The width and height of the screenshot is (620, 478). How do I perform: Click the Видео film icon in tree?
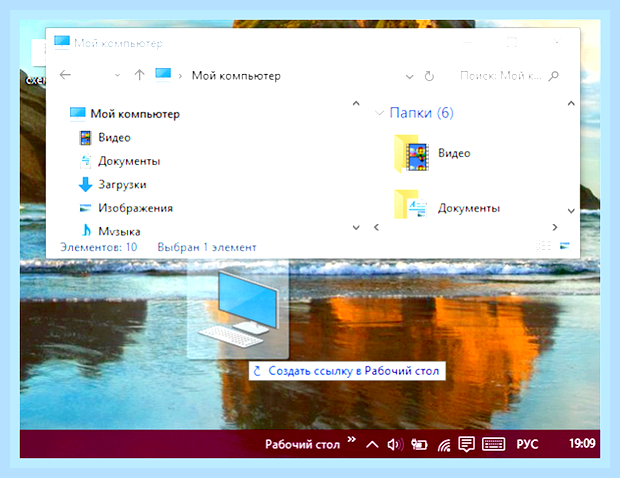pyautogui.click(x=85, y=138)
